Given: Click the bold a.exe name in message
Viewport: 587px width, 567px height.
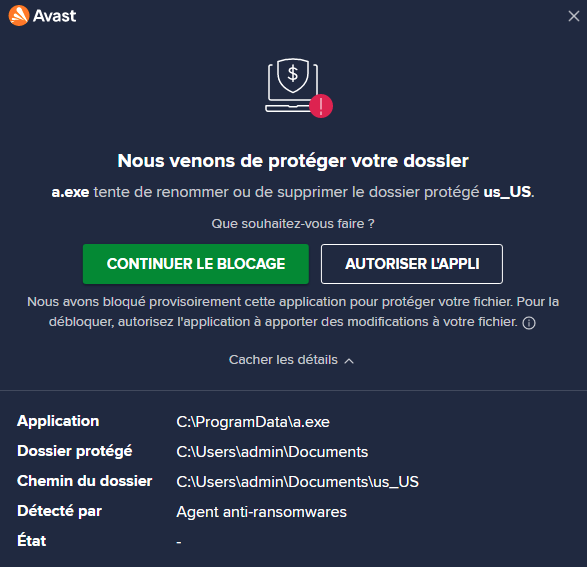Looking at the screenshot, I should coord(70,192).
